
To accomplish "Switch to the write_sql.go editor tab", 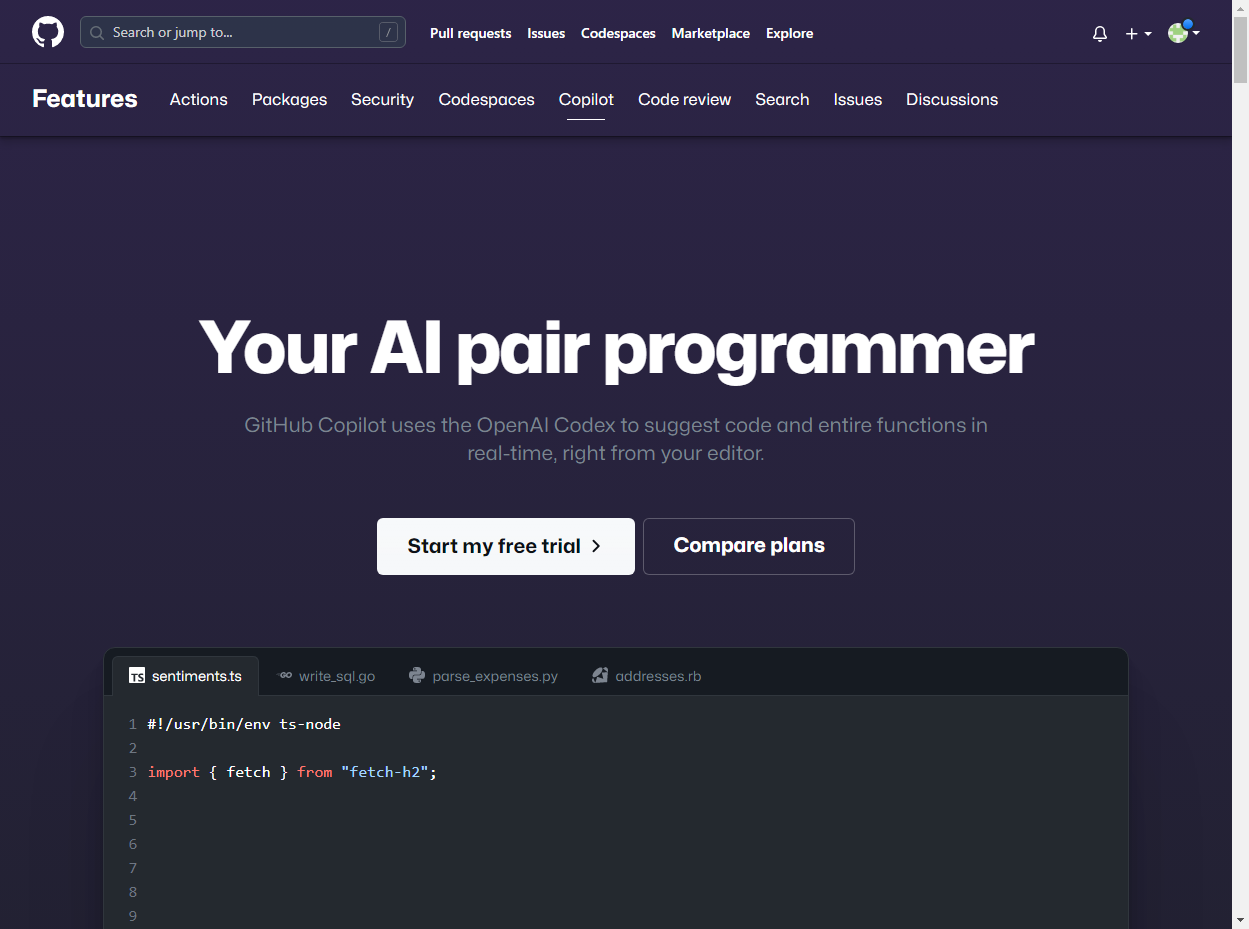I will point(335,676).
